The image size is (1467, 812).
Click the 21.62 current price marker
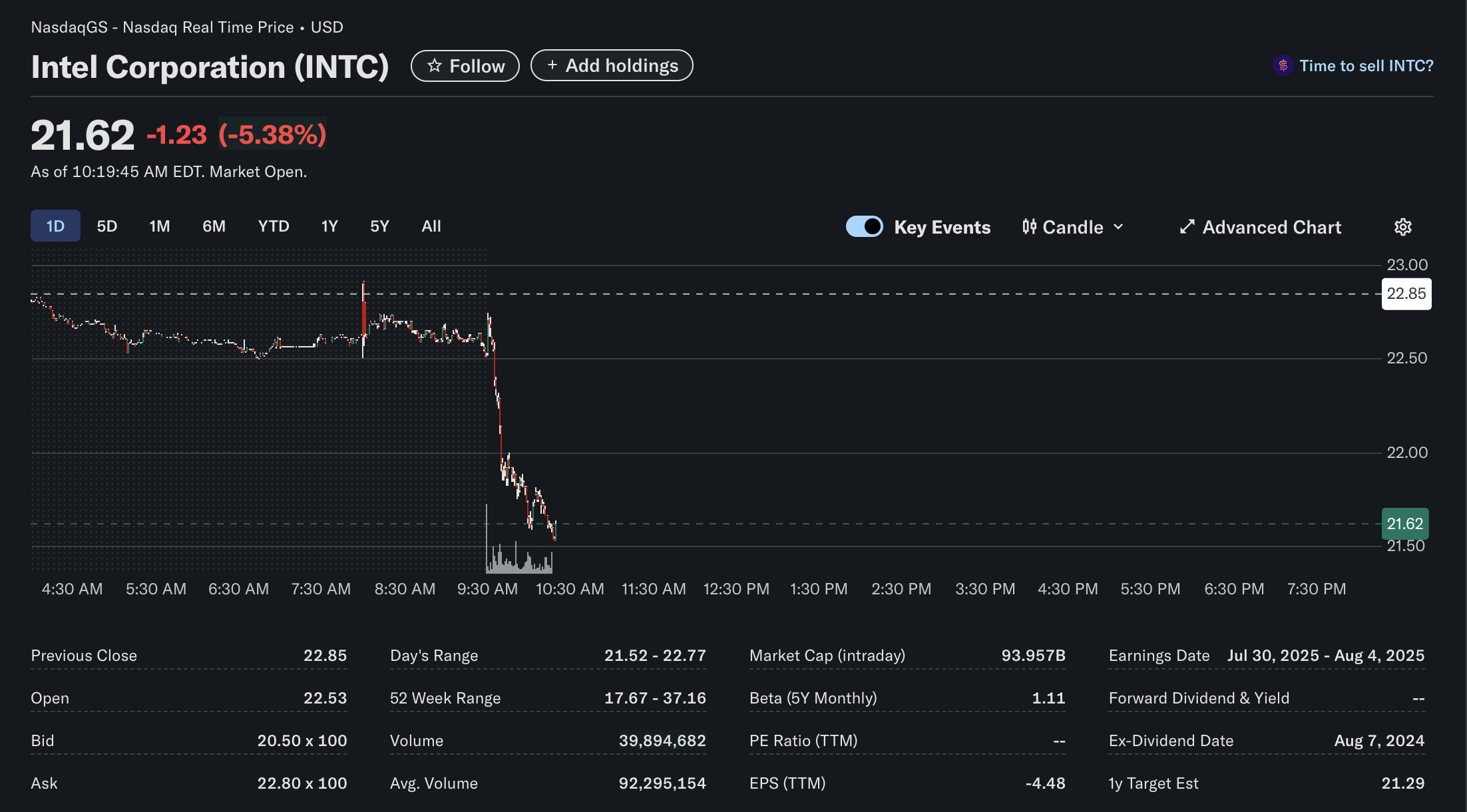pos(1405,524)
